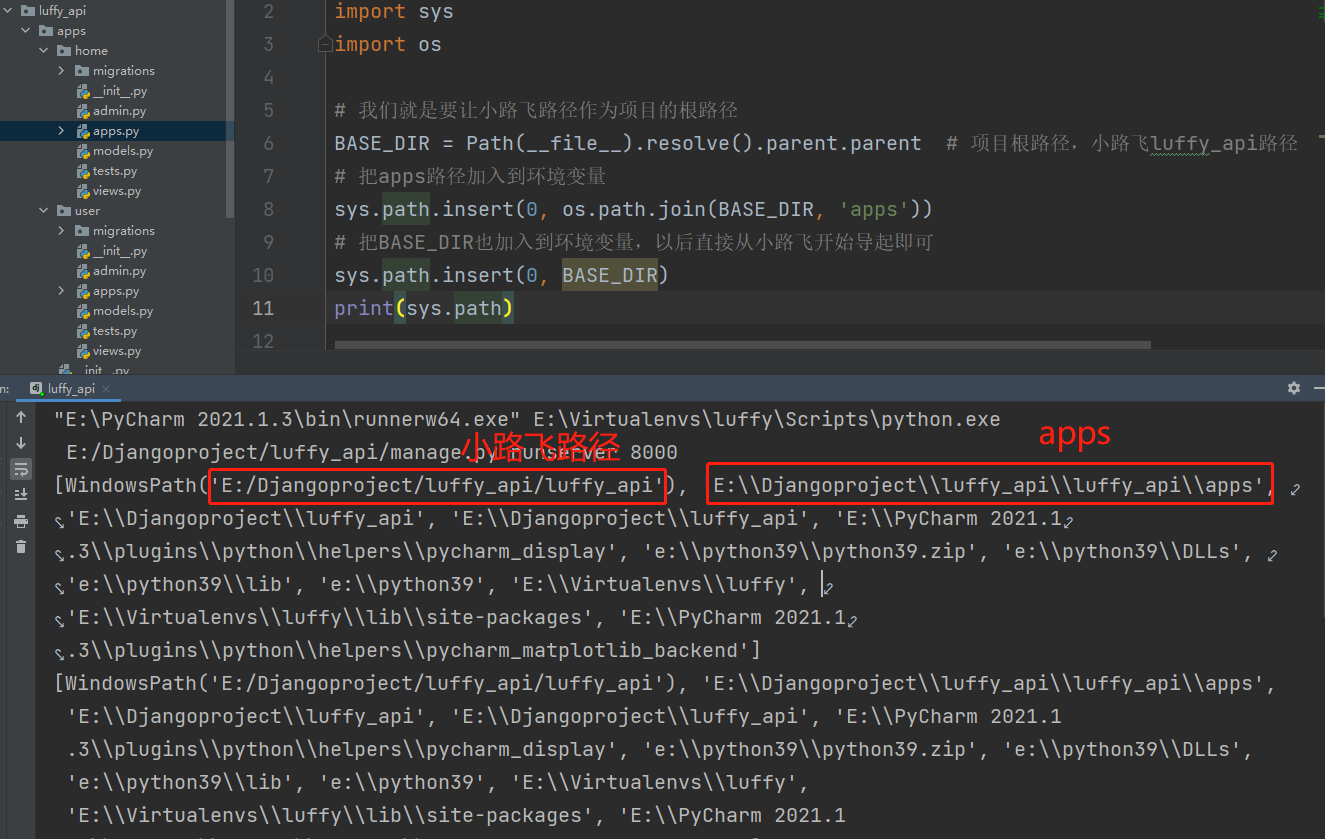Open apps.py in home folder
Viewport: 1325px width, 839px height.
click(109, 131)
